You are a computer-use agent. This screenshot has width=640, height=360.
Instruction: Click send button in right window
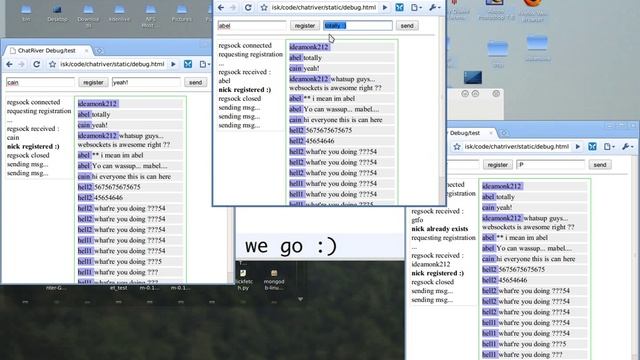point(600,165)
